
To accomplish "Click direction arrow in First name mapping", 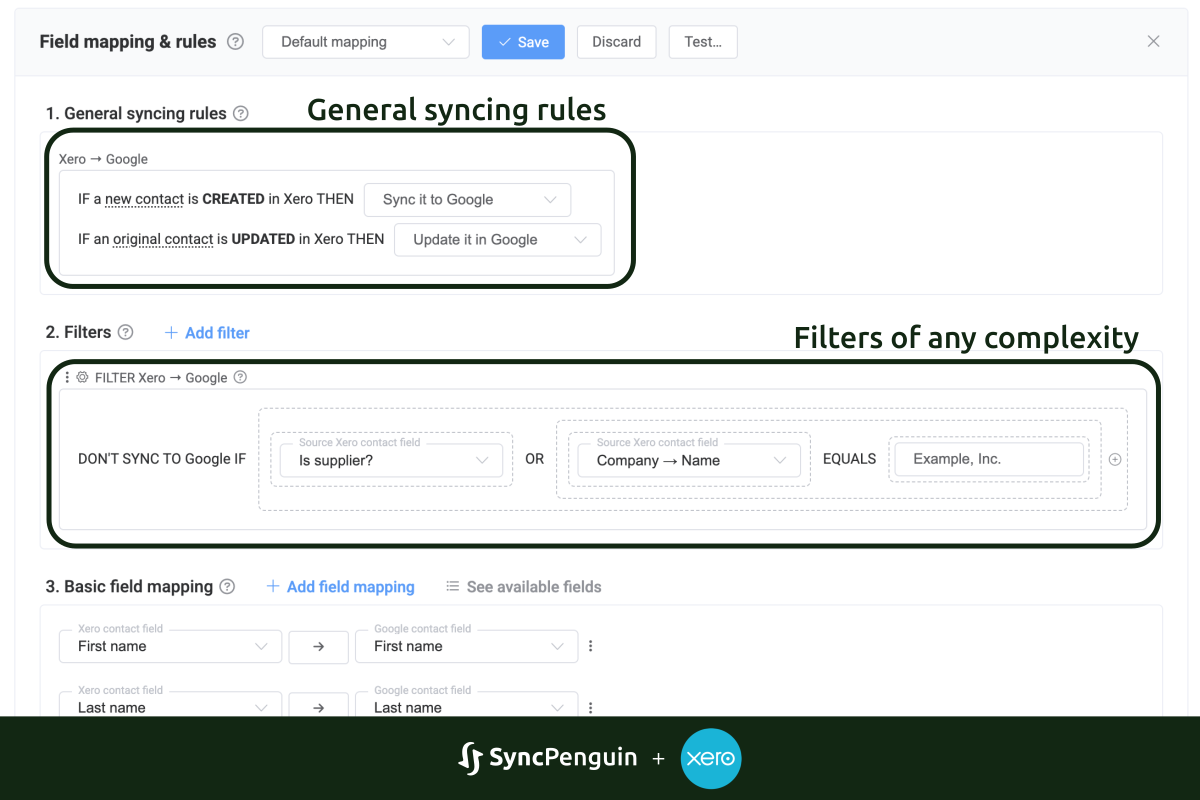I will coord(318,647).
